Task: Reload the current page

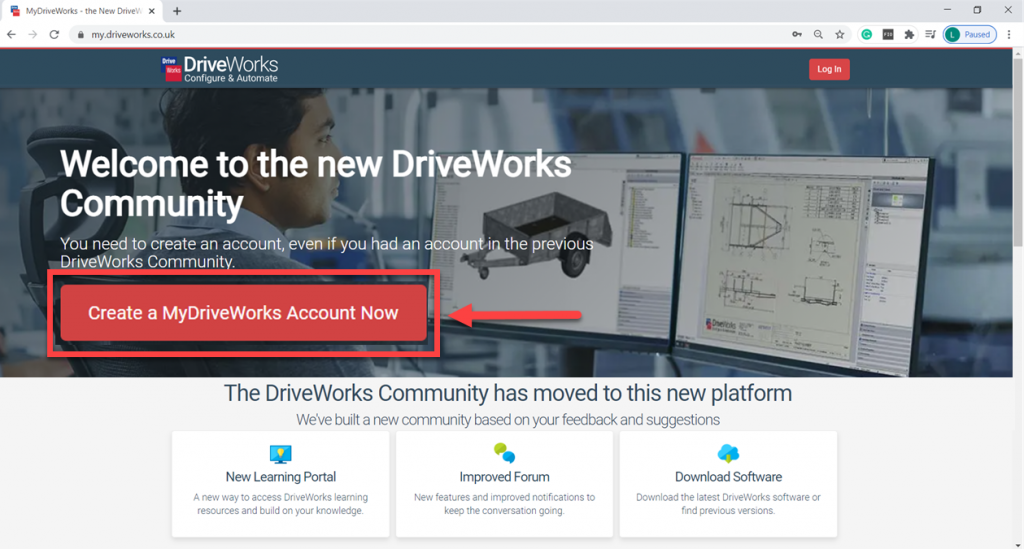Action: click(x=54, y=35)
